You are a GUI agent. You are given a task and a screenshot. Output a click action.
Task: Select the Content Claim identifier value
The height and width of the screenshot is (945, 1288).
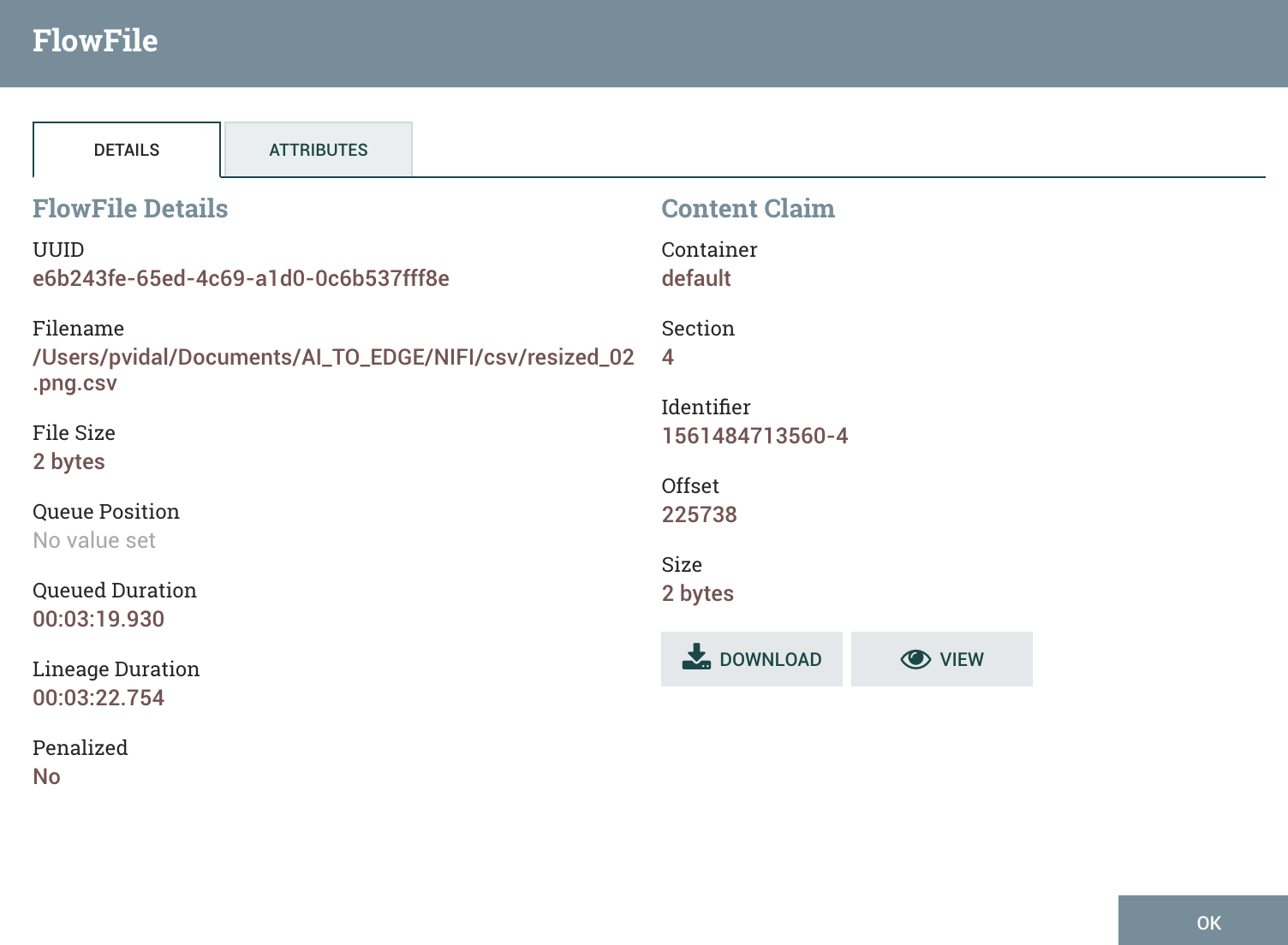coord(754,436)
